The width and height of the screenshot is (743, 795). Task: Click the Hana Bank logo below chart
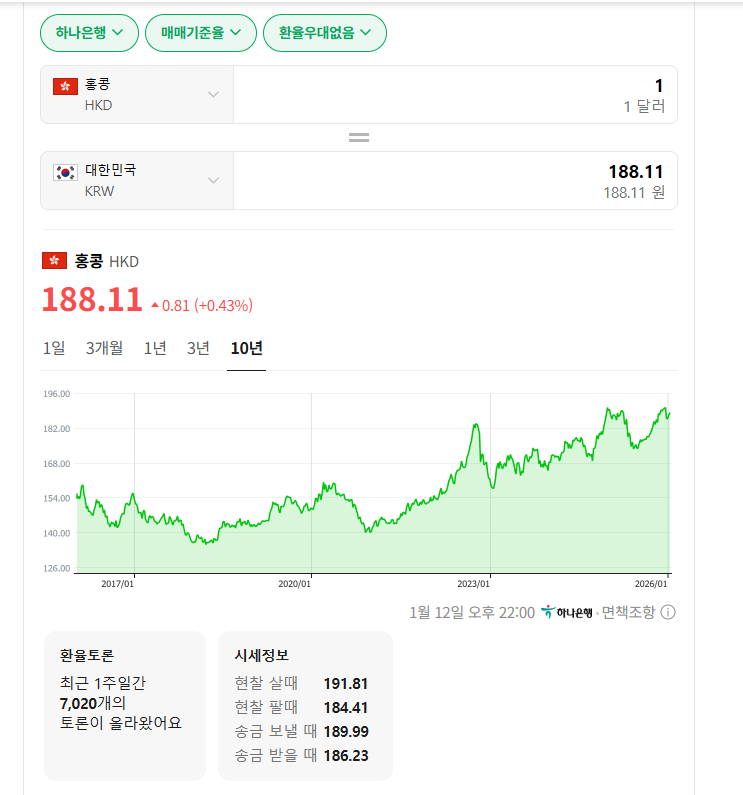coord(567,612)
